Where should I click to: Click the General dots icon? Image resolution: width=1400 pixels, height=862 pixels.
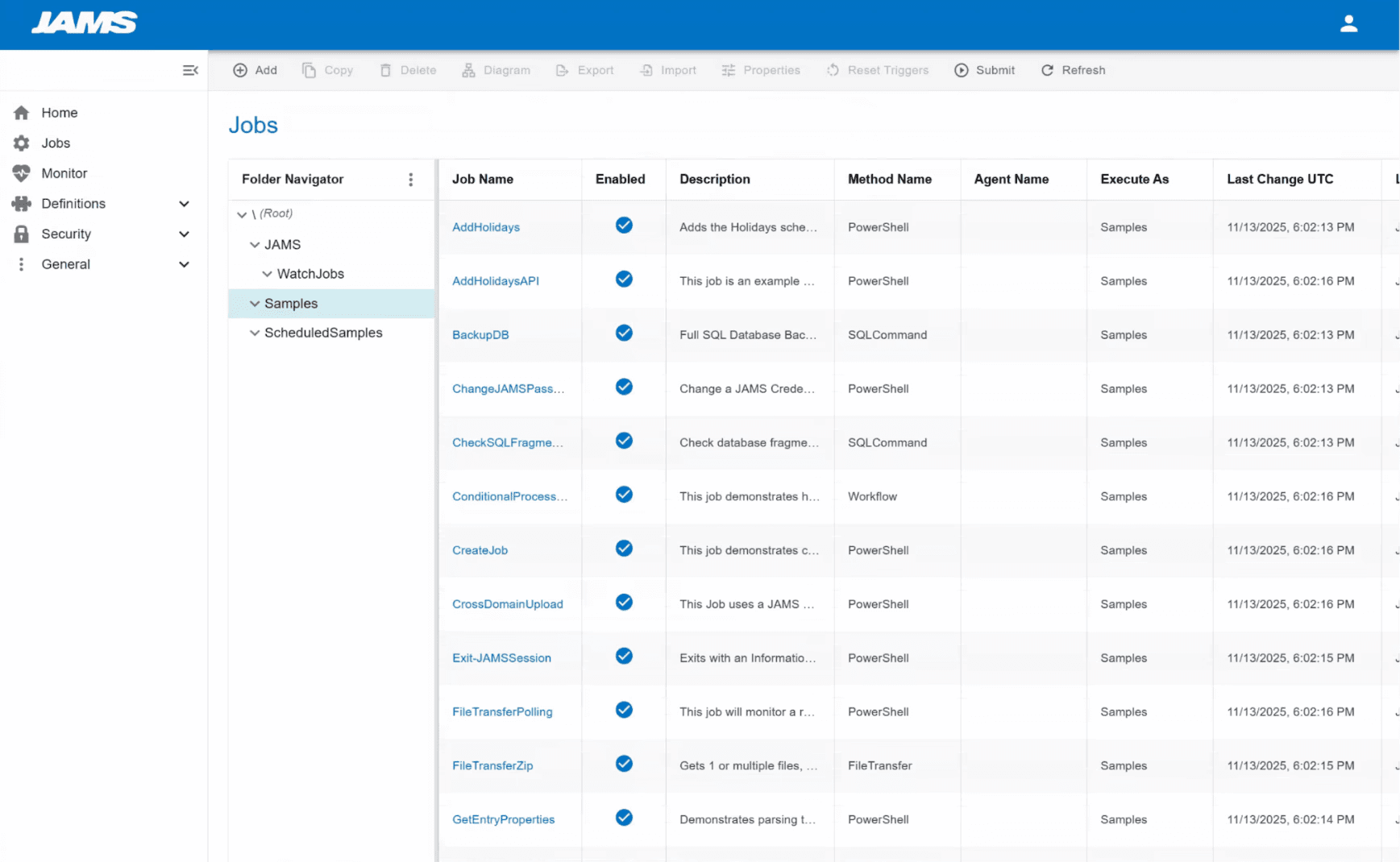(21, 264)
